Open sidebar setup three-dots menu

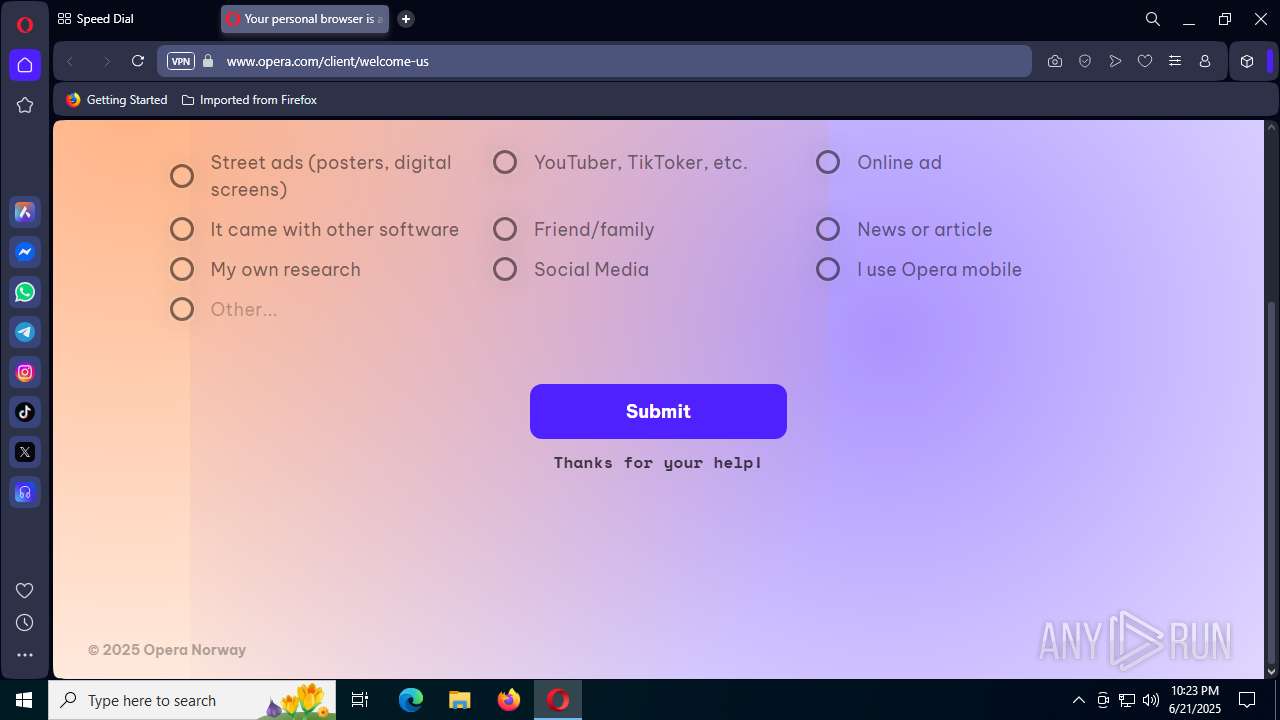pos(25,655)
